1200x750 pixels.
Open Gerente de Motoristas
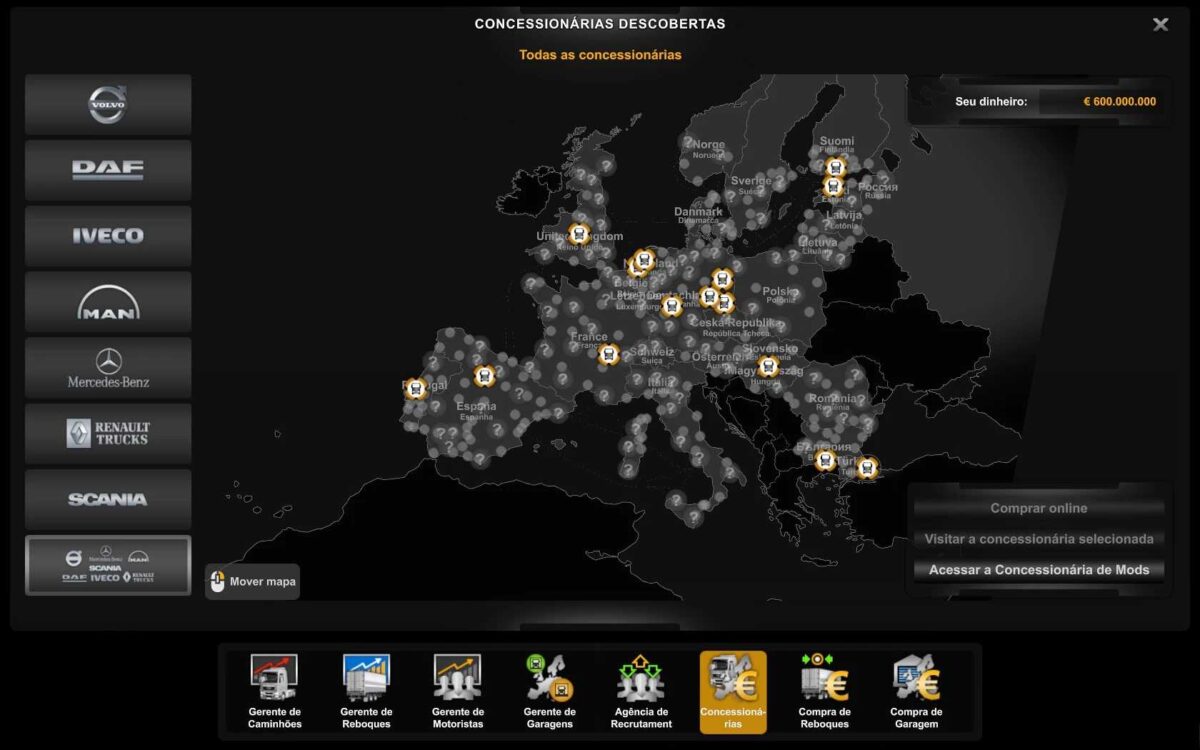tap(457, 691)
